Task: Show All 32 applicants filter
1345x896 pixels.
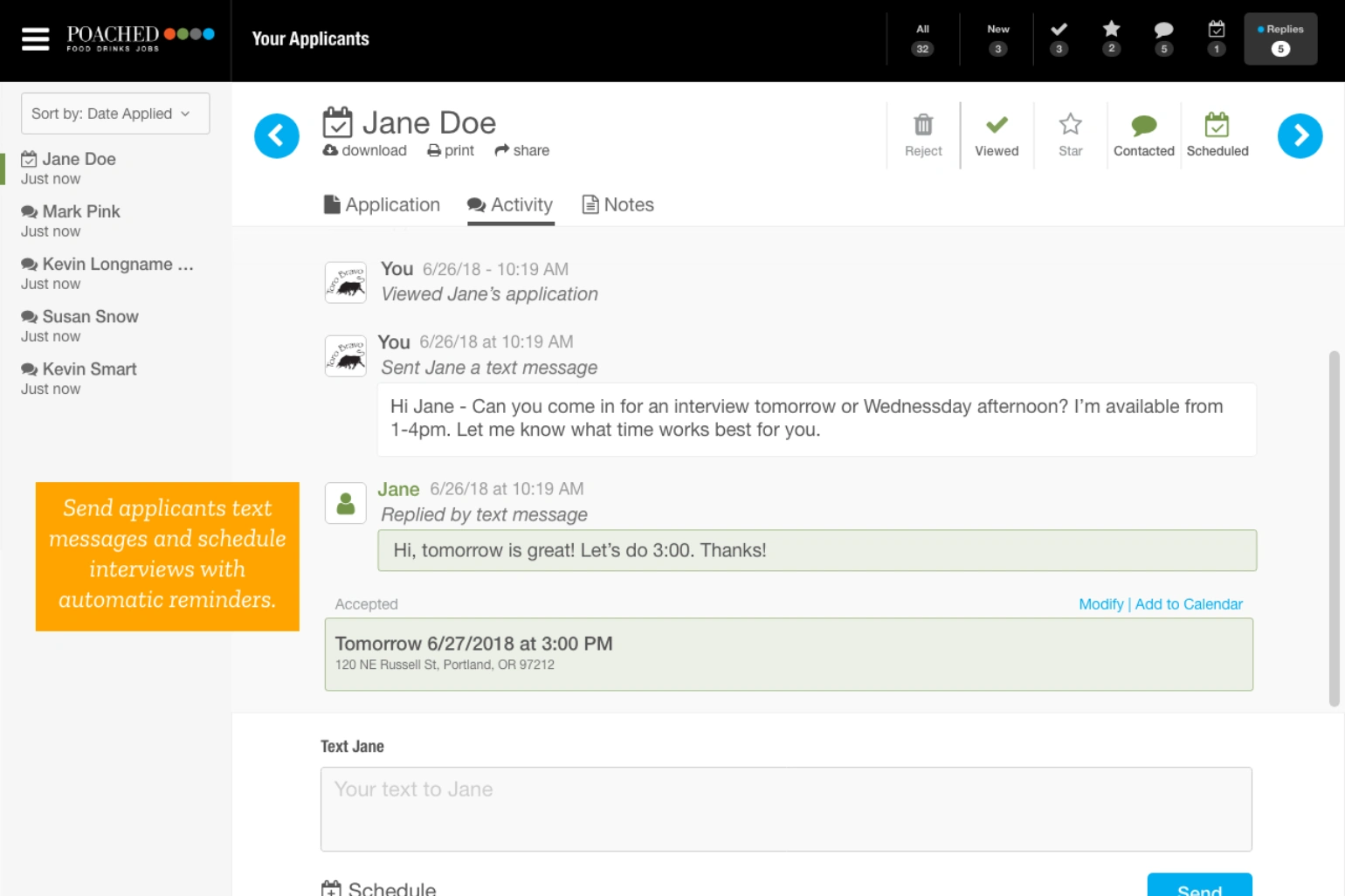Action: click(x=922, y=39)
